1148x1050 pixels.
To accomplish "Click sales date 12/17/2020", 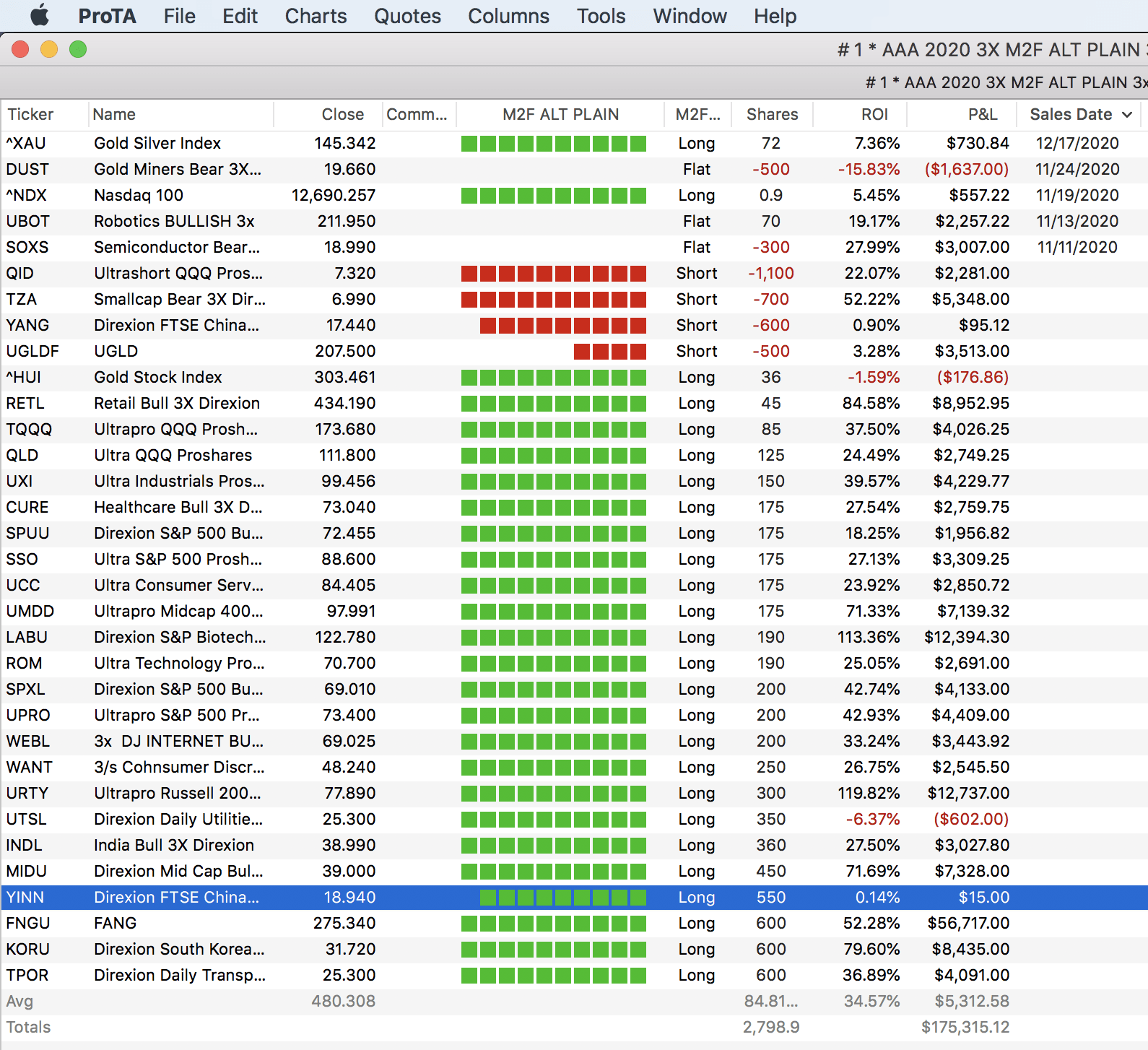I will coord(1077,143).
